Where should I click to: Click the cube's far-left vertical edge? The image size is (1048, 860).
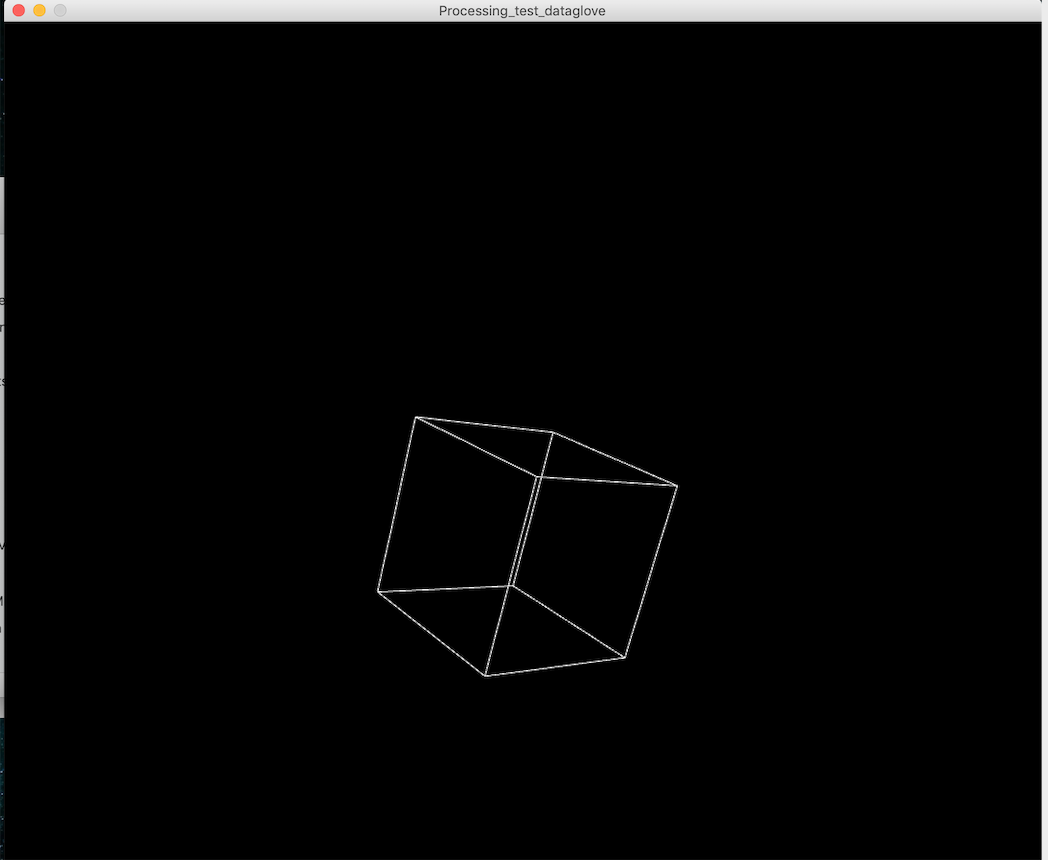point(397,504)
